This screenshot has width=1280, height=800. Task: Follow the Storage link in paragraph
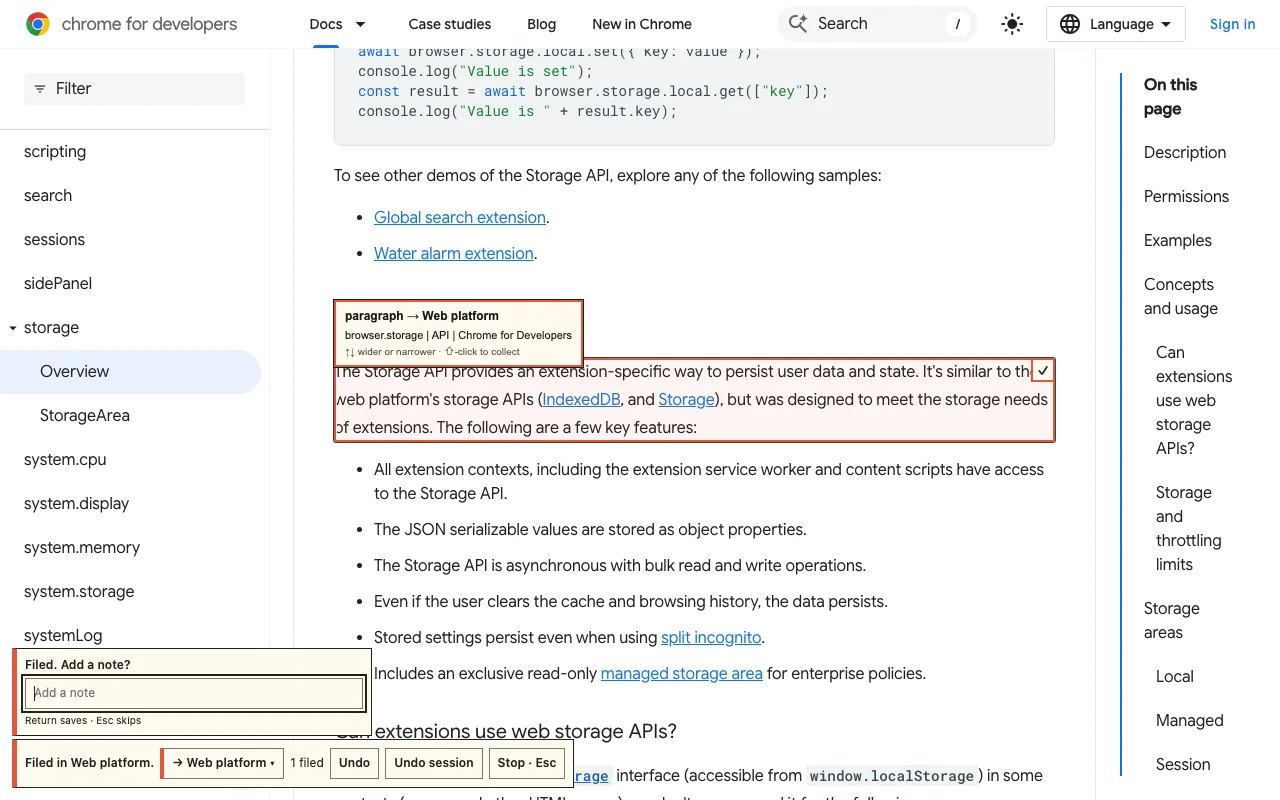(686, 400)
